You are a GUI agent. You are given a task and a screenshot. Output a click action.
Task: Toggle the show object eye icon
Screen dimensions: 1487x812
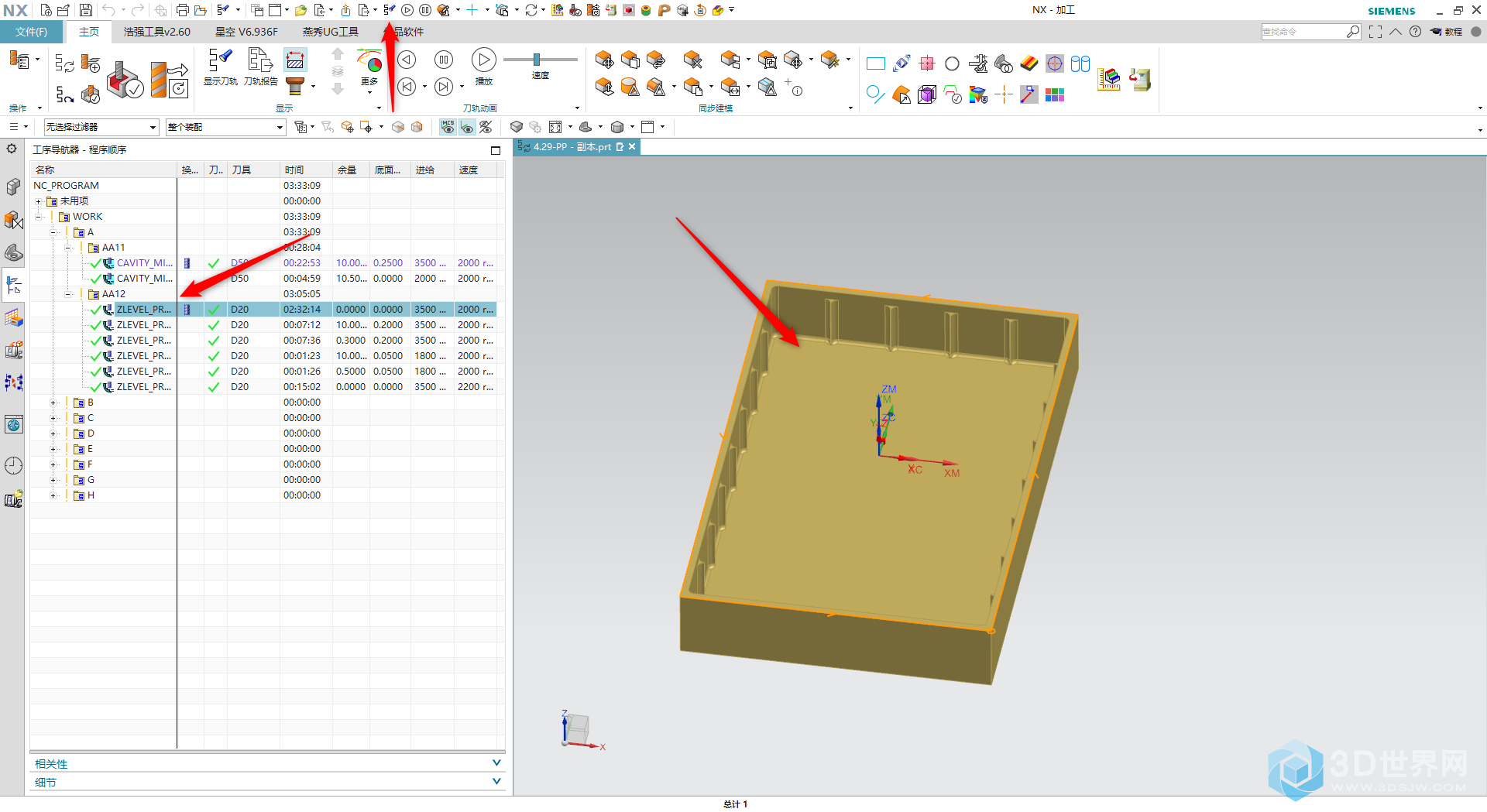coord(467,127)
